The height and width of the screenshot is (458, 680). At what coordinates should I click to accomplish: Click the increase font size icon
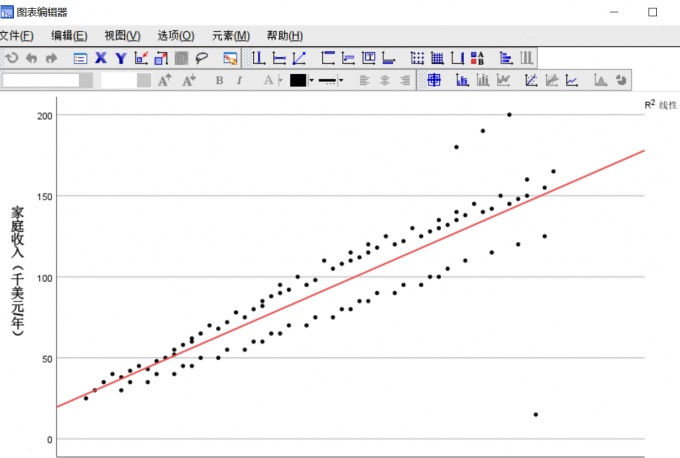(165, 80)
